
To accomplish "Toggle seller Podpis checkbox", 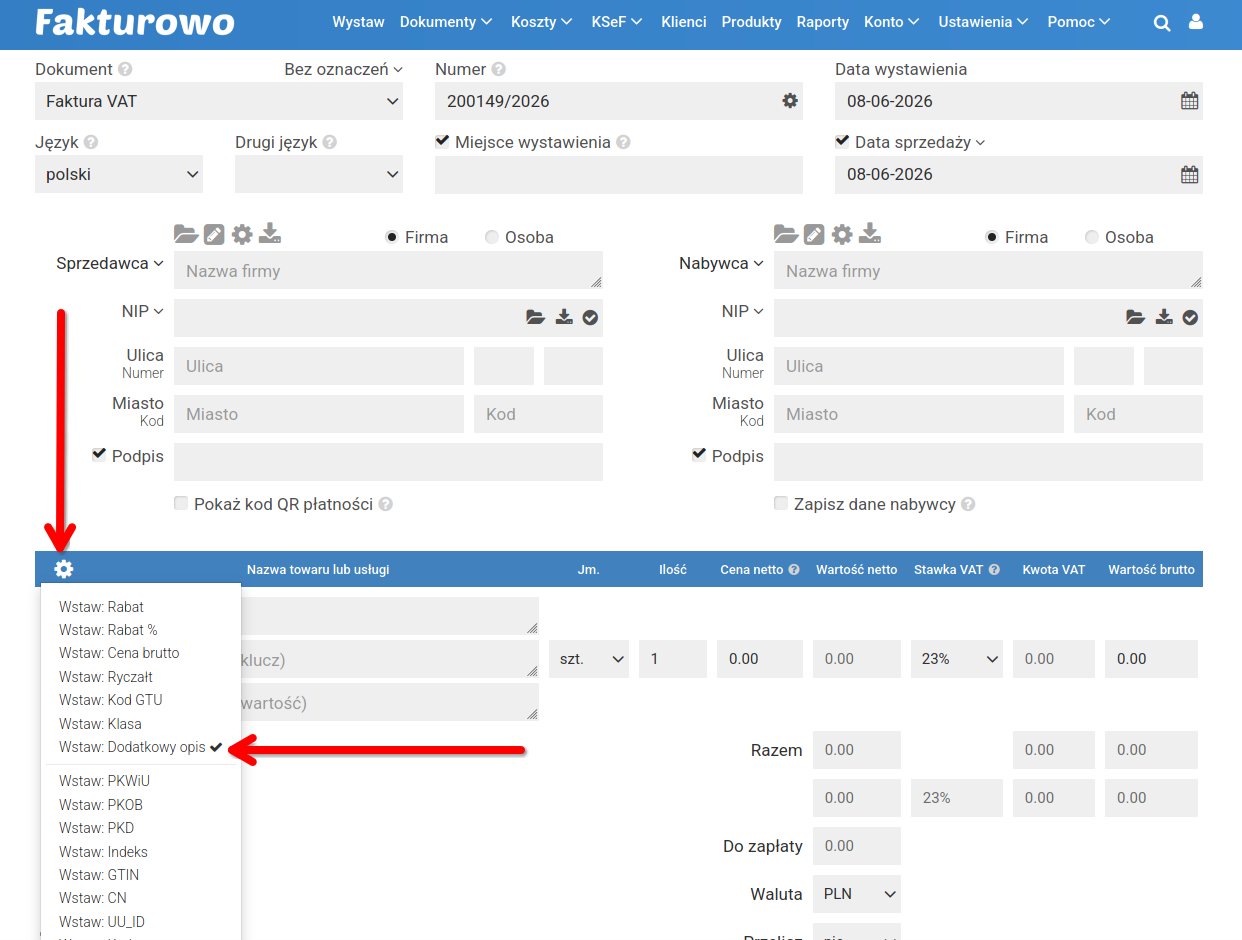I will [99, 455].
